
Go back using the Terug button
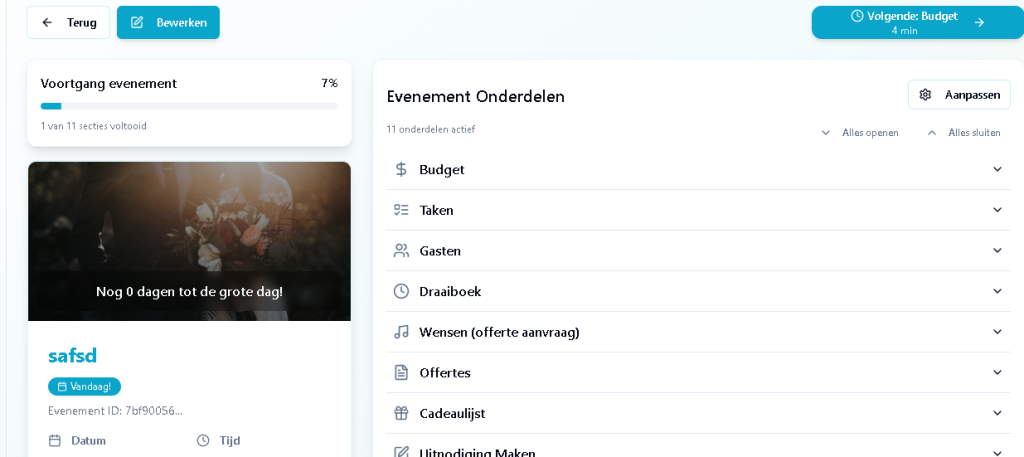(68, 22)
